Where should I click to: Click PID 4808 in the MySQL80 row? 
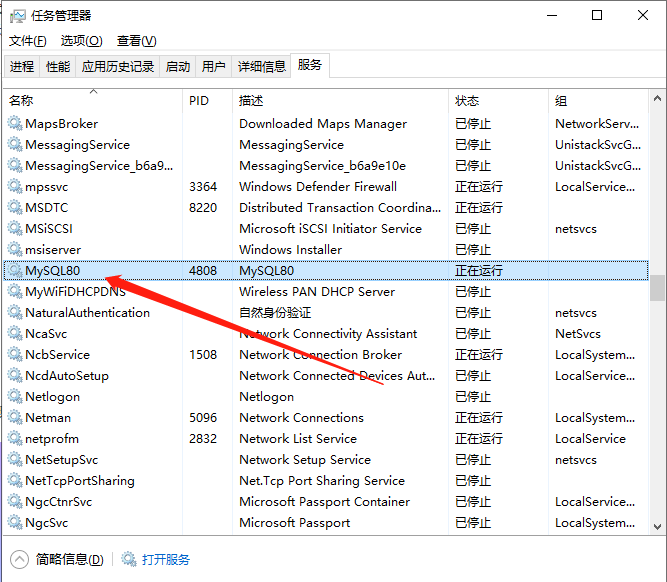pos(203,271)
